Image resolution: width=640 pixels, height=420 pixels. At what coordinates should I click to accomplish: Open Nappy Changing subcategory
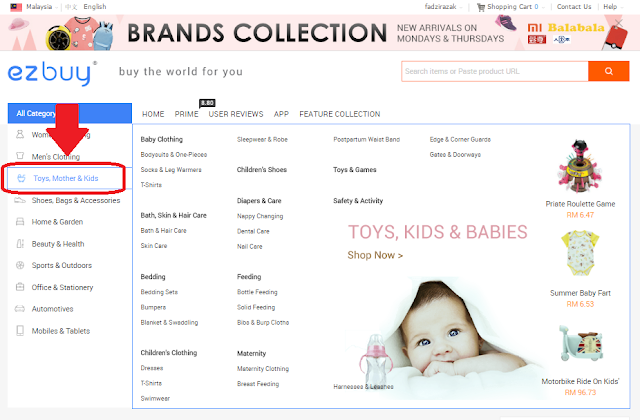coord(260,216)
